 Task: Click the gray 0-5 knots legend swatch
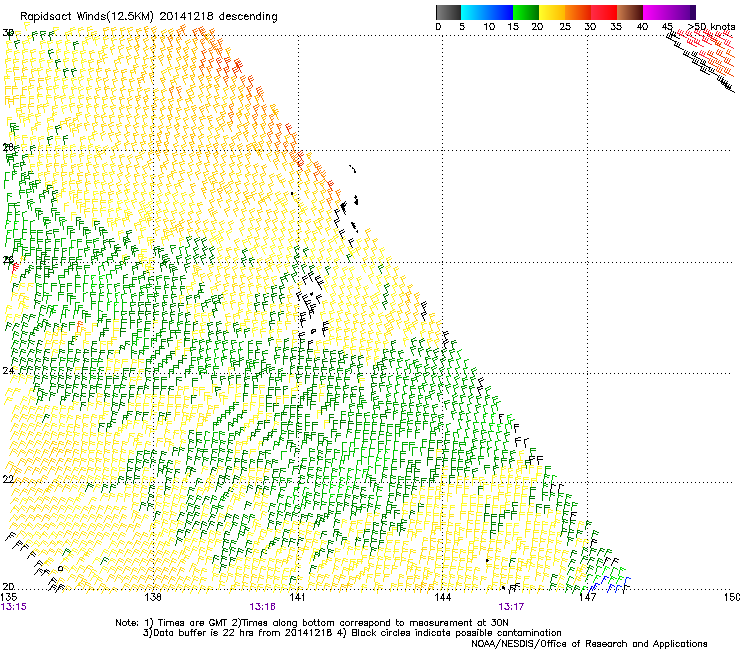[448, 12]
